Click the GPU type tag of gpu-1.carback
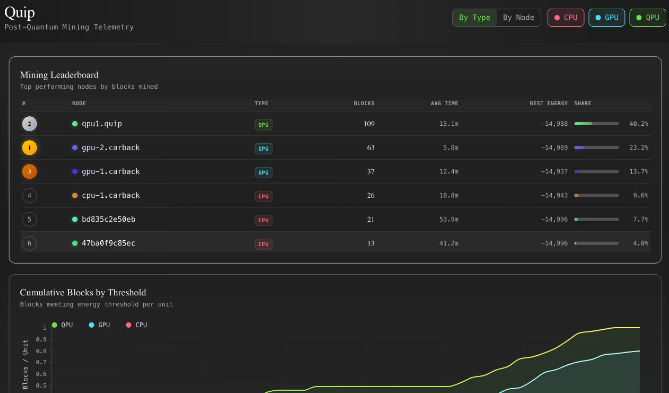 263,172
